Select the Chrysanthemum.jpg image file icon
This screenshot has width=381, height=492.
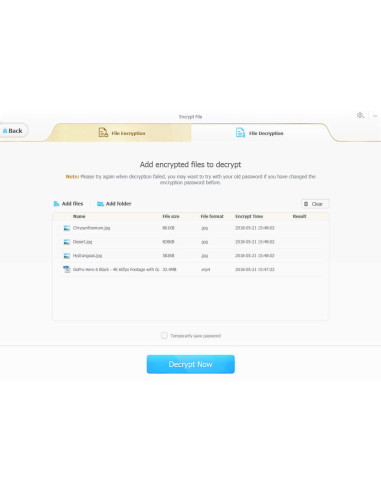pyautogui.click(x=67, y=228)
